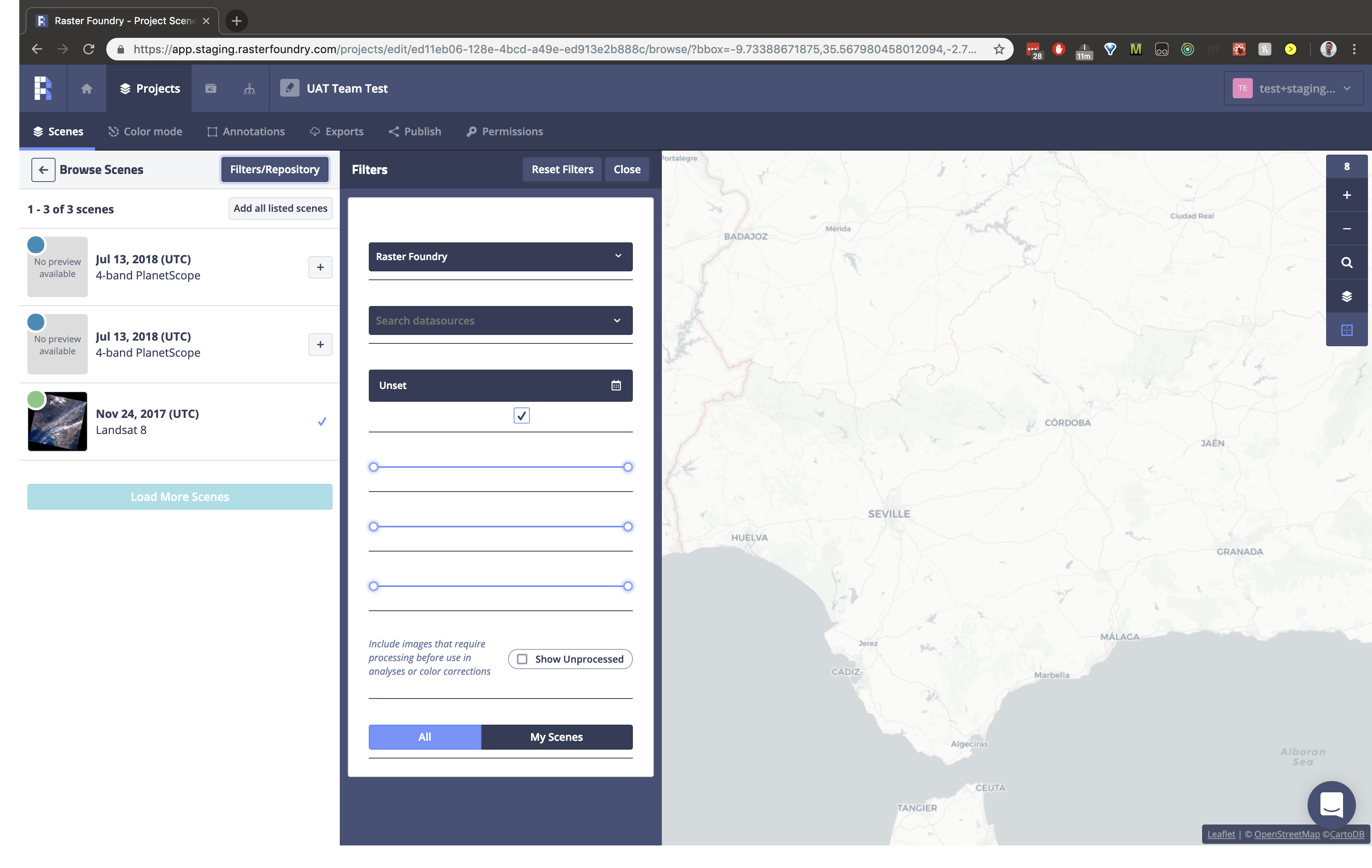Image resolution: width=1372 pixels, height=868 pixels.
Task: Open the test+staging user menu
Action: point(1293,88)
